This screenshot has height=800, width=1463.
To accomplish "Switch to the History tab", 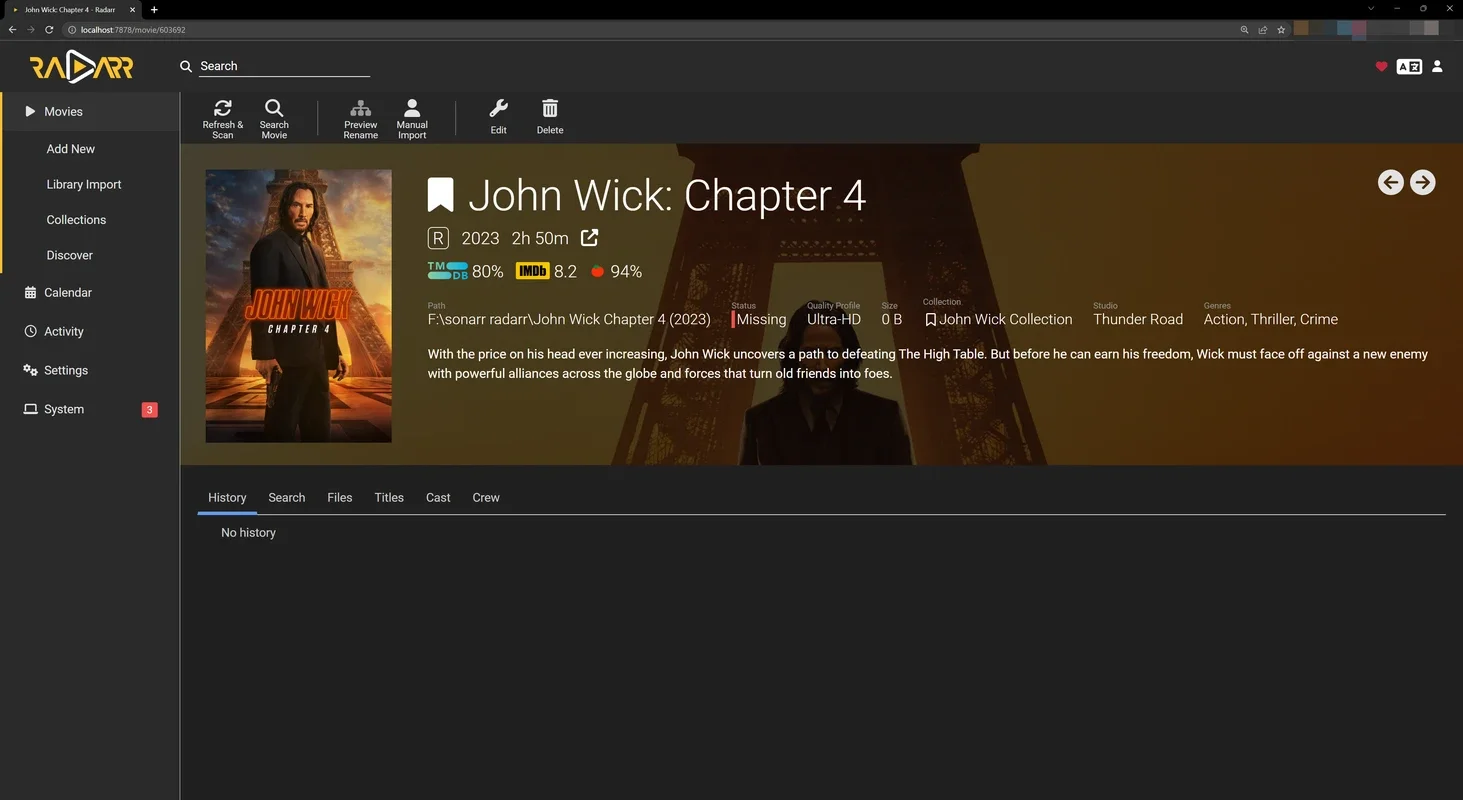I will (227, 497).
